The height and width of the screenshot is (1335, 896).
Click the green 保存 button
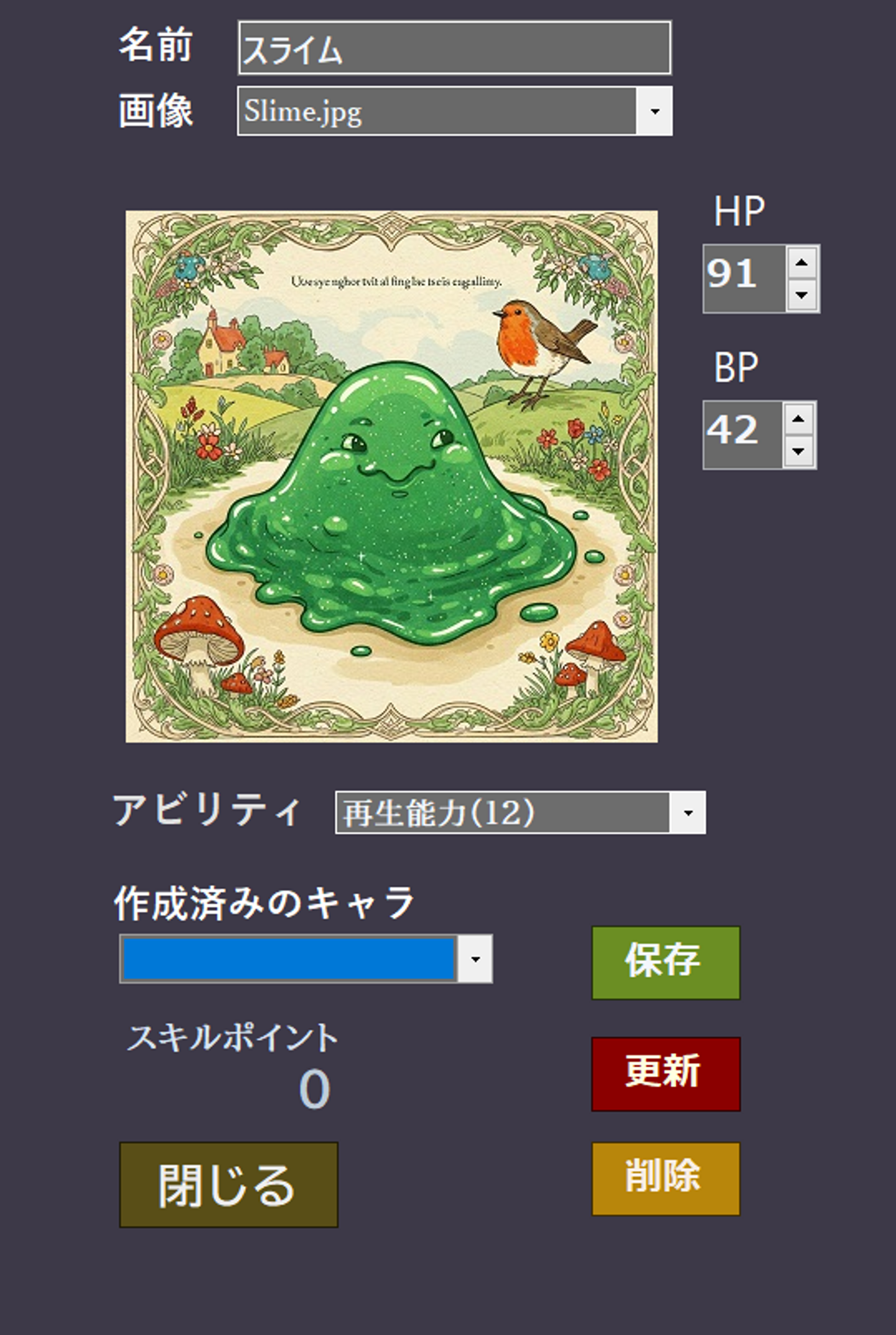pyautogui.click(x=666, y=962)
